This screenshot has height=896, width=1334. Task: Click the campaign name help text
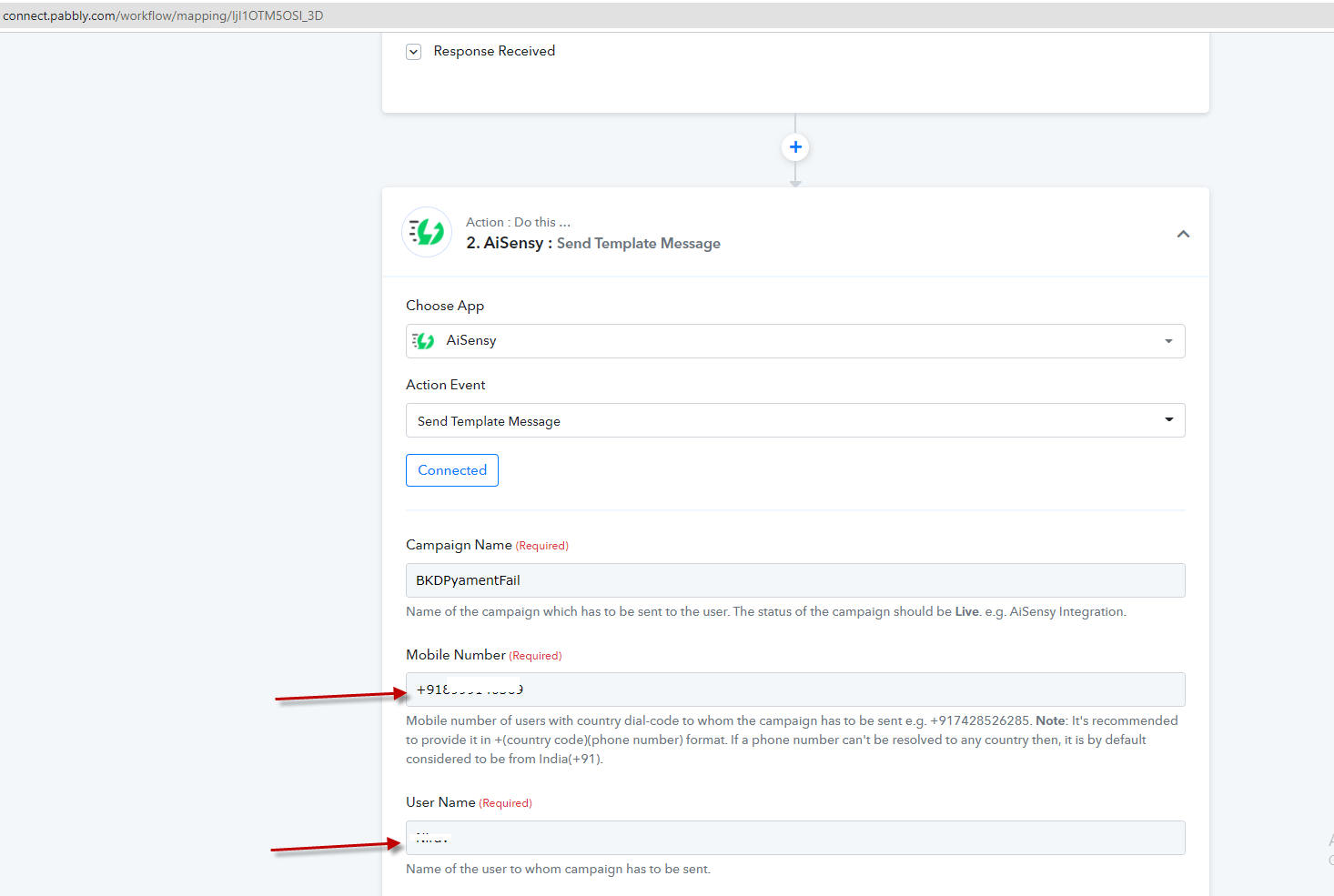[x=766, y=612]
